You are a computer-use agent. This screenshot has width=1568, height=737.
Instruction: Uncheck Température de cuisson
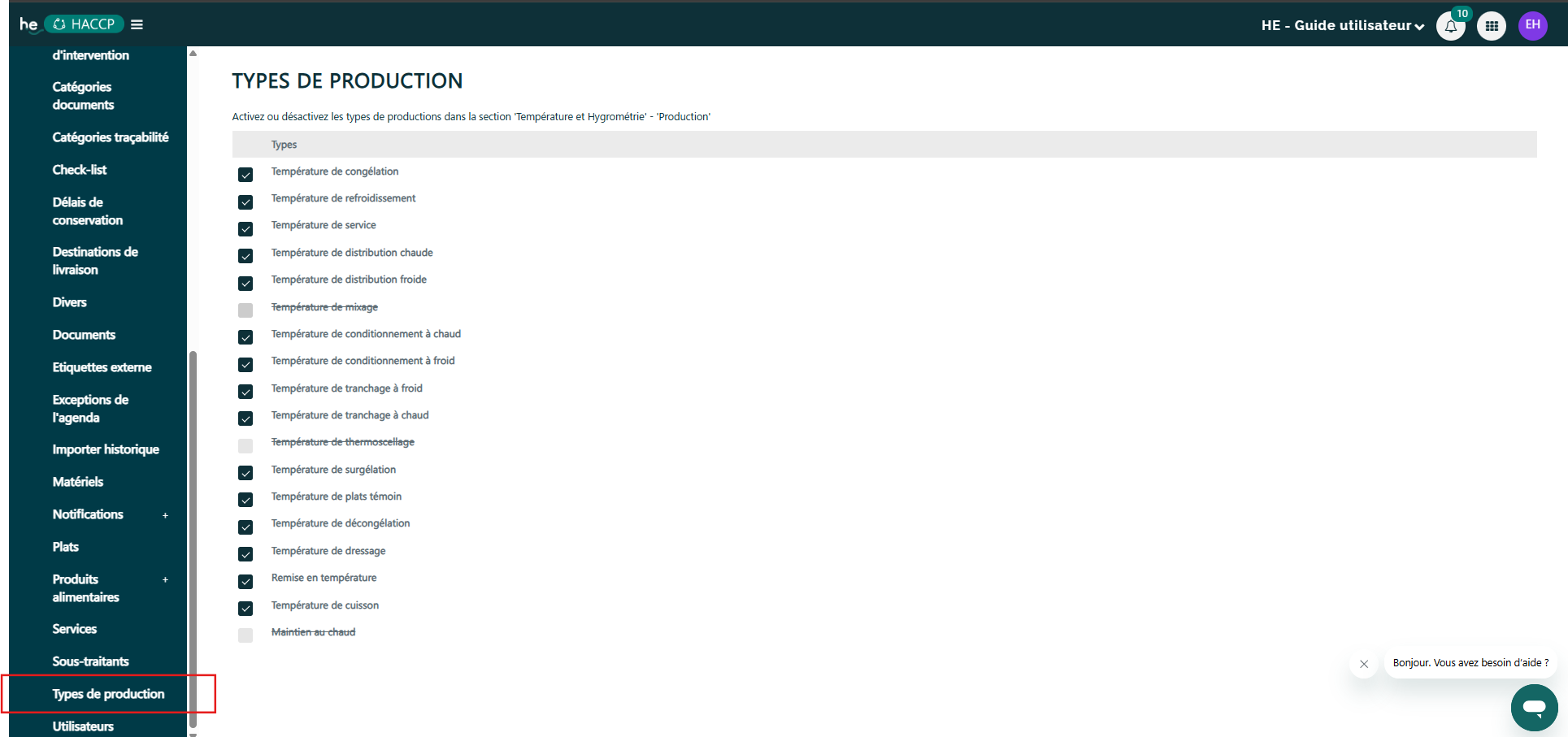[245, 609]
